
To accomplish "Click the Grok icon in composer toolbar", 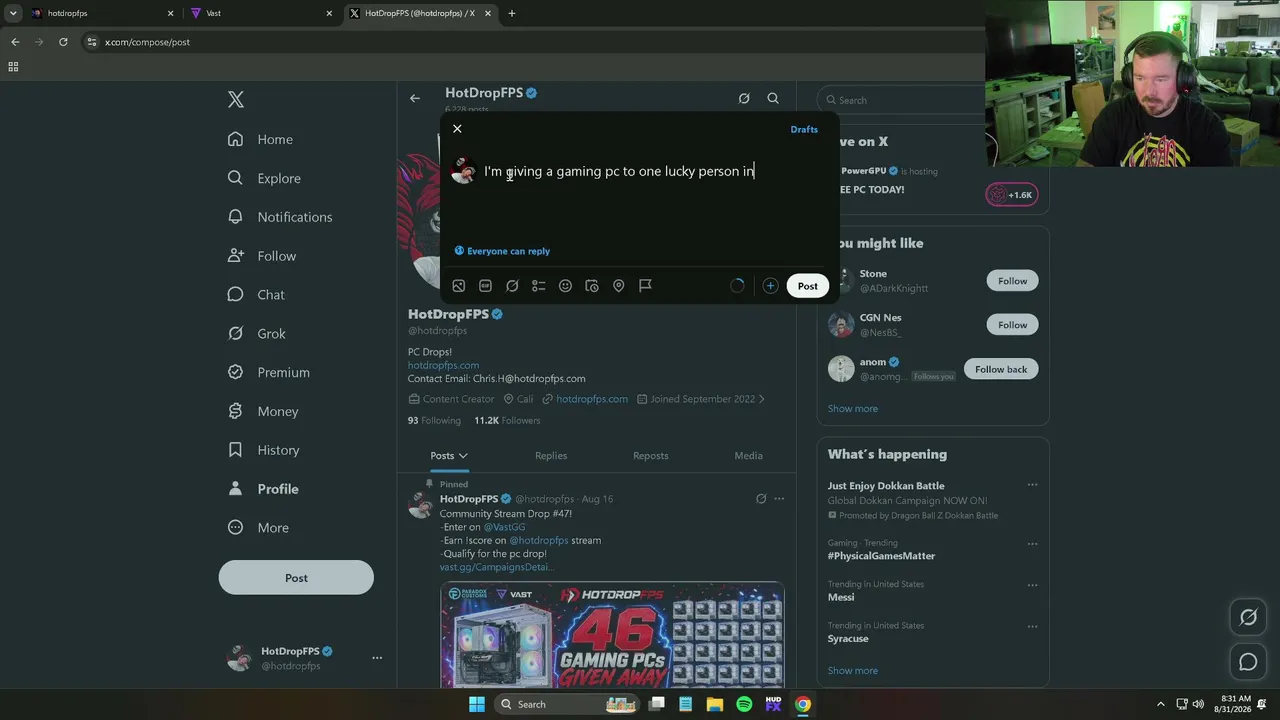I will [512, 286].
